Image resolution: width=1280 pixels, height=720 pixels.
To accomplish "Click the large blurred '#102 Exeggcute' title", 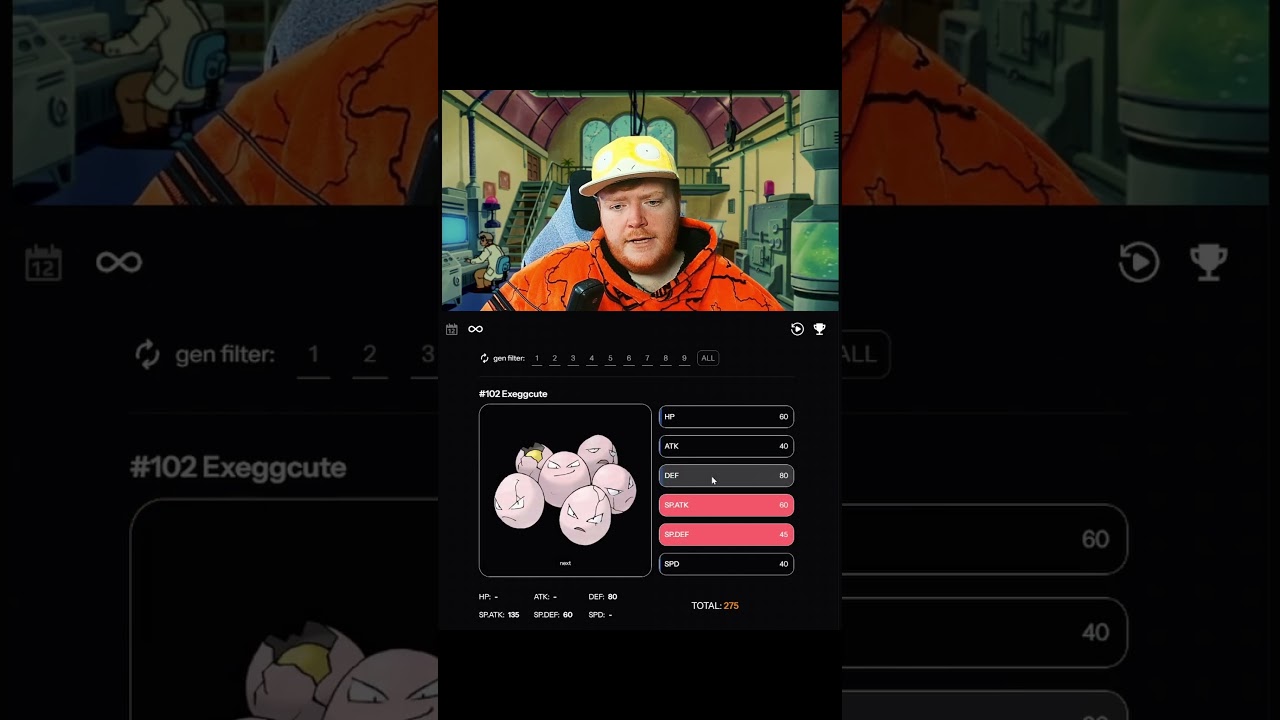I will click(238, 467).
